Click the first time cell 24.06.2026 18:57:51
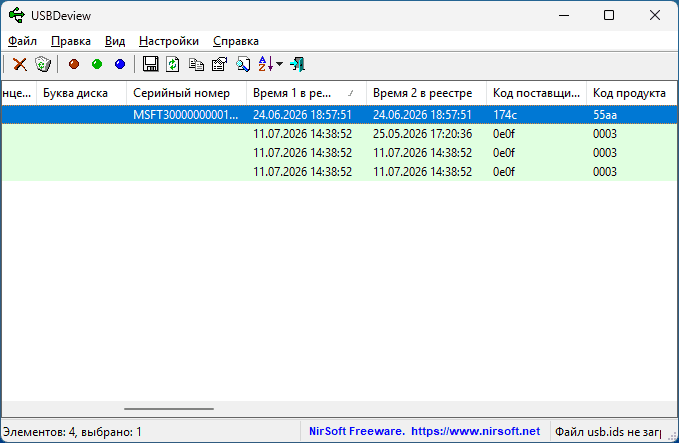Screen dimensions: 679x443 coord(302,115)
